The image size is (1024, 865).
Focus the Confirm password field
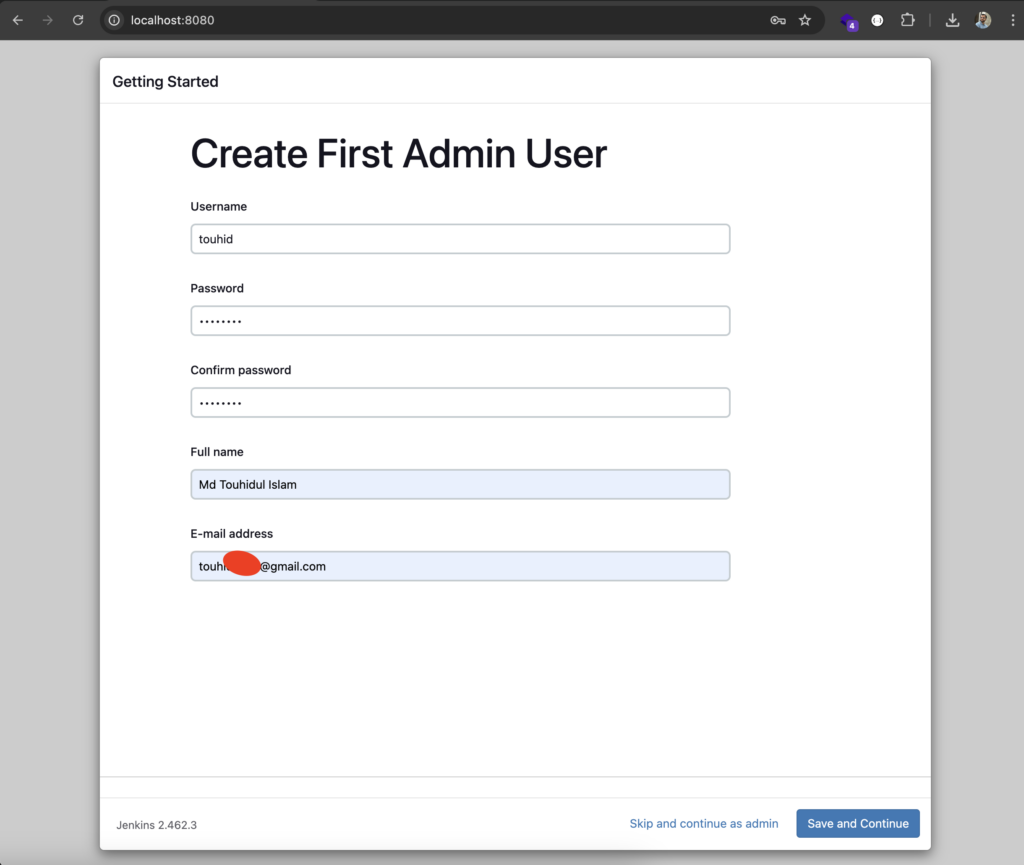(x=460, y=402)
